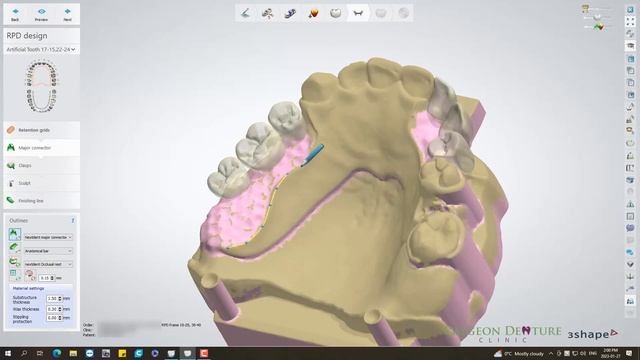
Task: Click the Wax thickness value field
Action: 54,309
